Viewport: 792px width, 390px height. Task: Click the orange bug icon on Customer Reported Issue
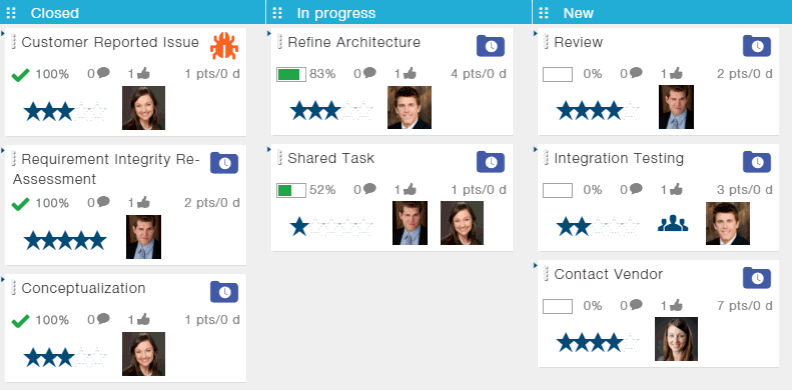click(224, 46)
